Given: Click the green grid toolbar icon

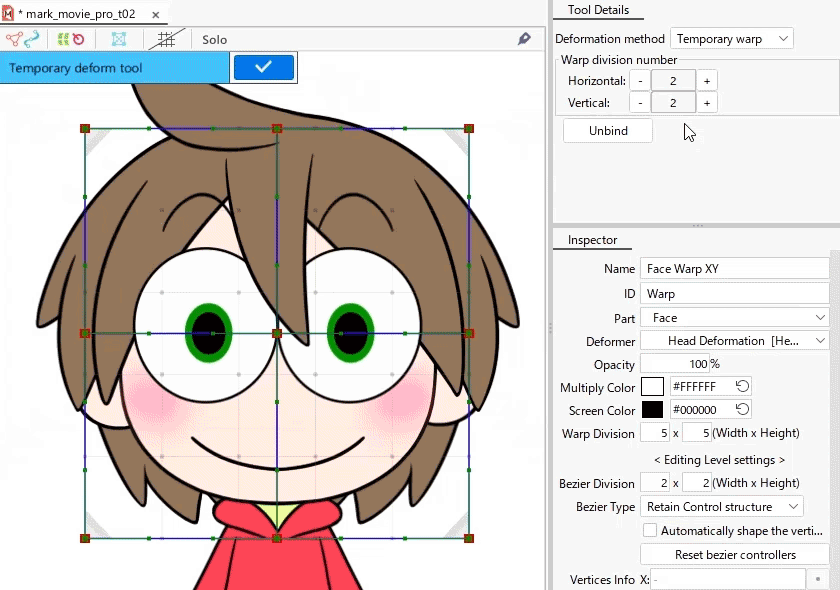Looking at the screenshot, I should (x=62, y=39).
